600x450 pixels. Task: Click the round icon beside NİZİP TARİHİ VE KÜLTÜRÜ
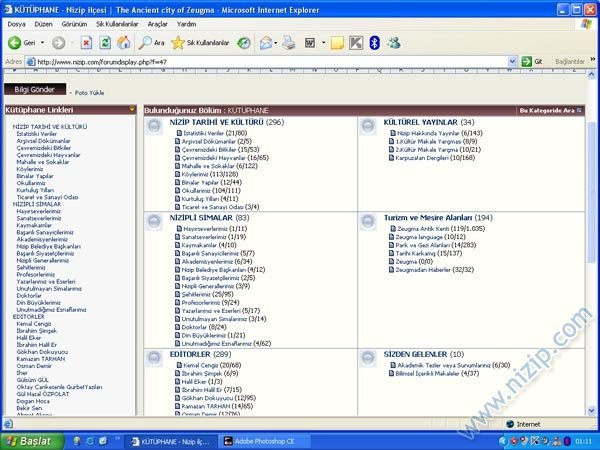click(154, 127)
